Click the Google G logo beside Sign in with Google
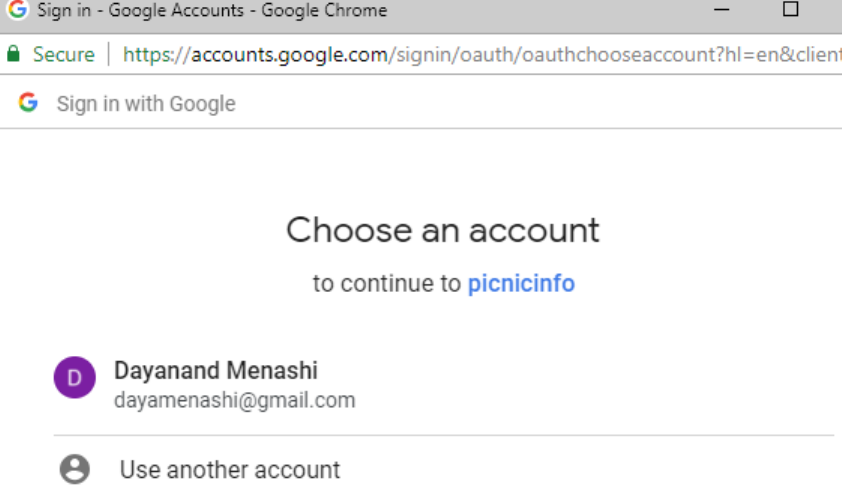The image size is (842, 501). click(x=28, y=102)
